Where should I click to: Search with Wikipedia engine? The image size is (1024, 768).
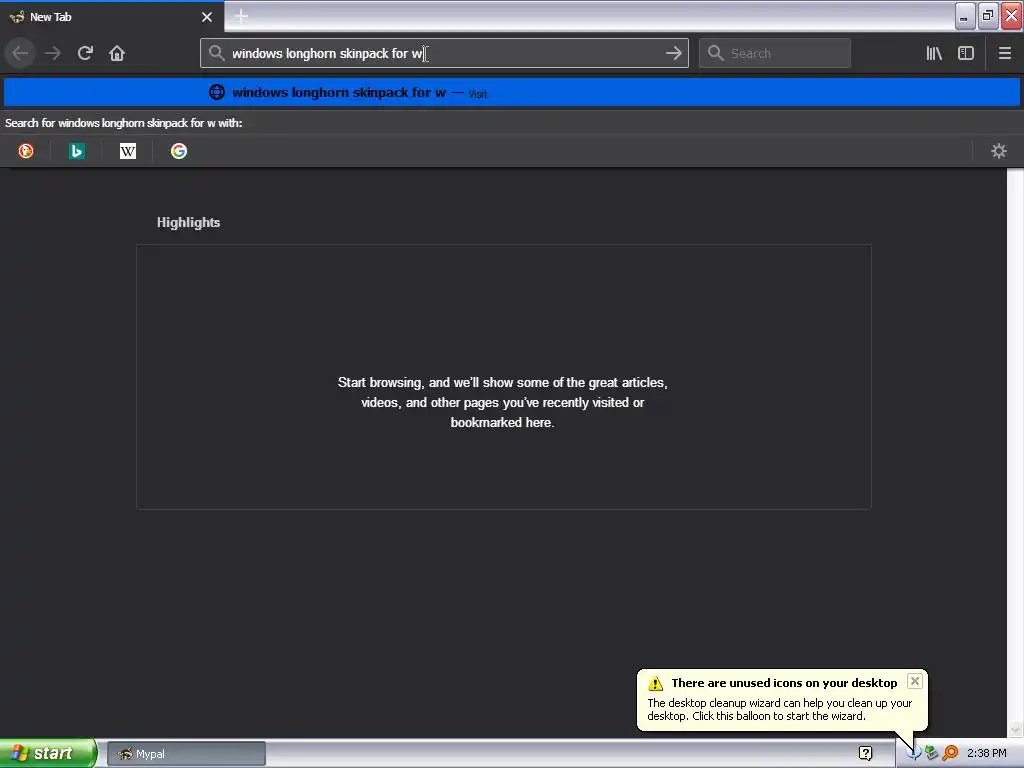coord(128,152)
